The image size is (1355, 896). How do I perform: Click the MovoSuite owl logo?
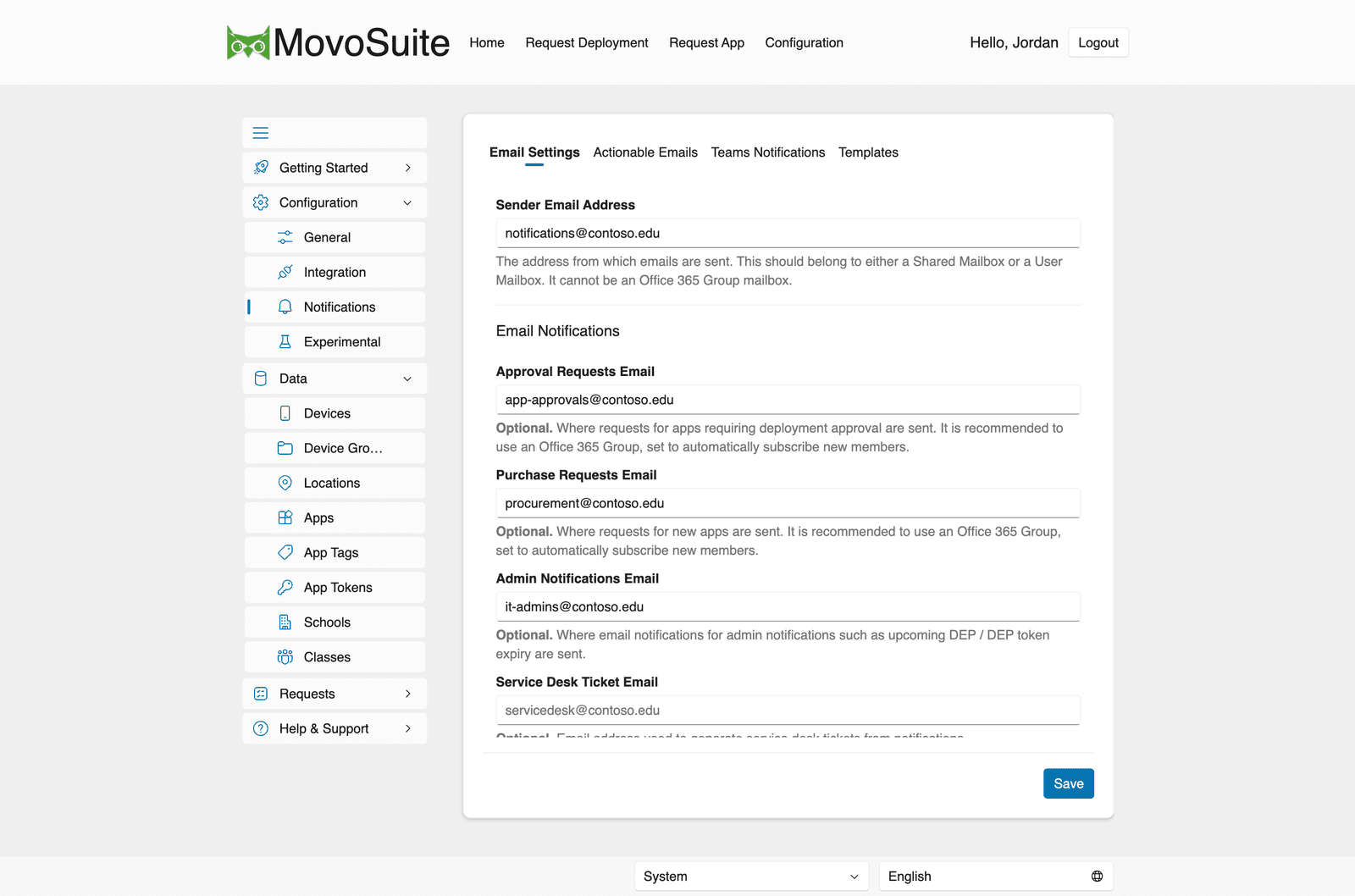248,42
